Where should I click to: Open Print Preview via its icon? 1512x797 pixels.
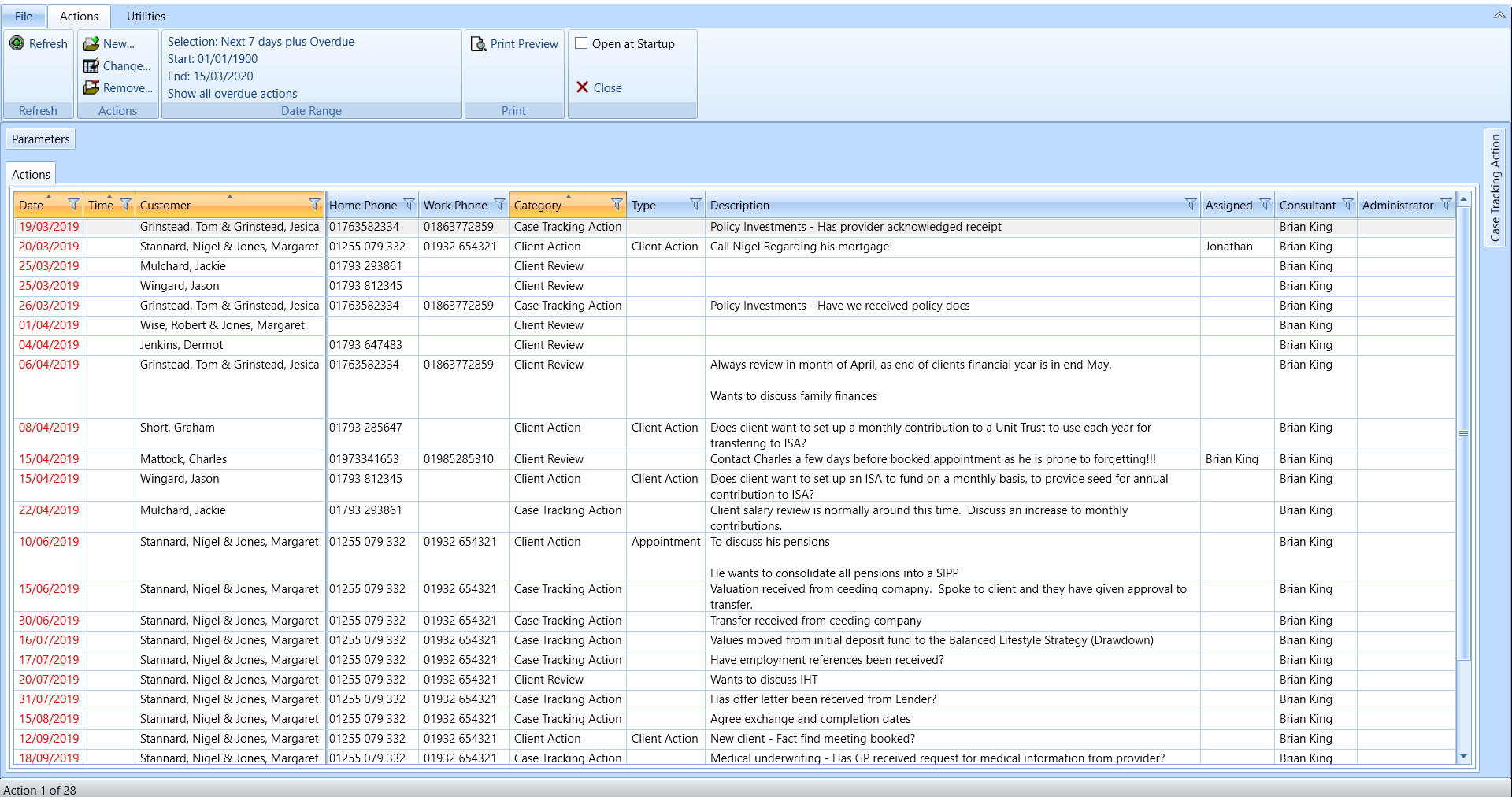click(478, 44)
